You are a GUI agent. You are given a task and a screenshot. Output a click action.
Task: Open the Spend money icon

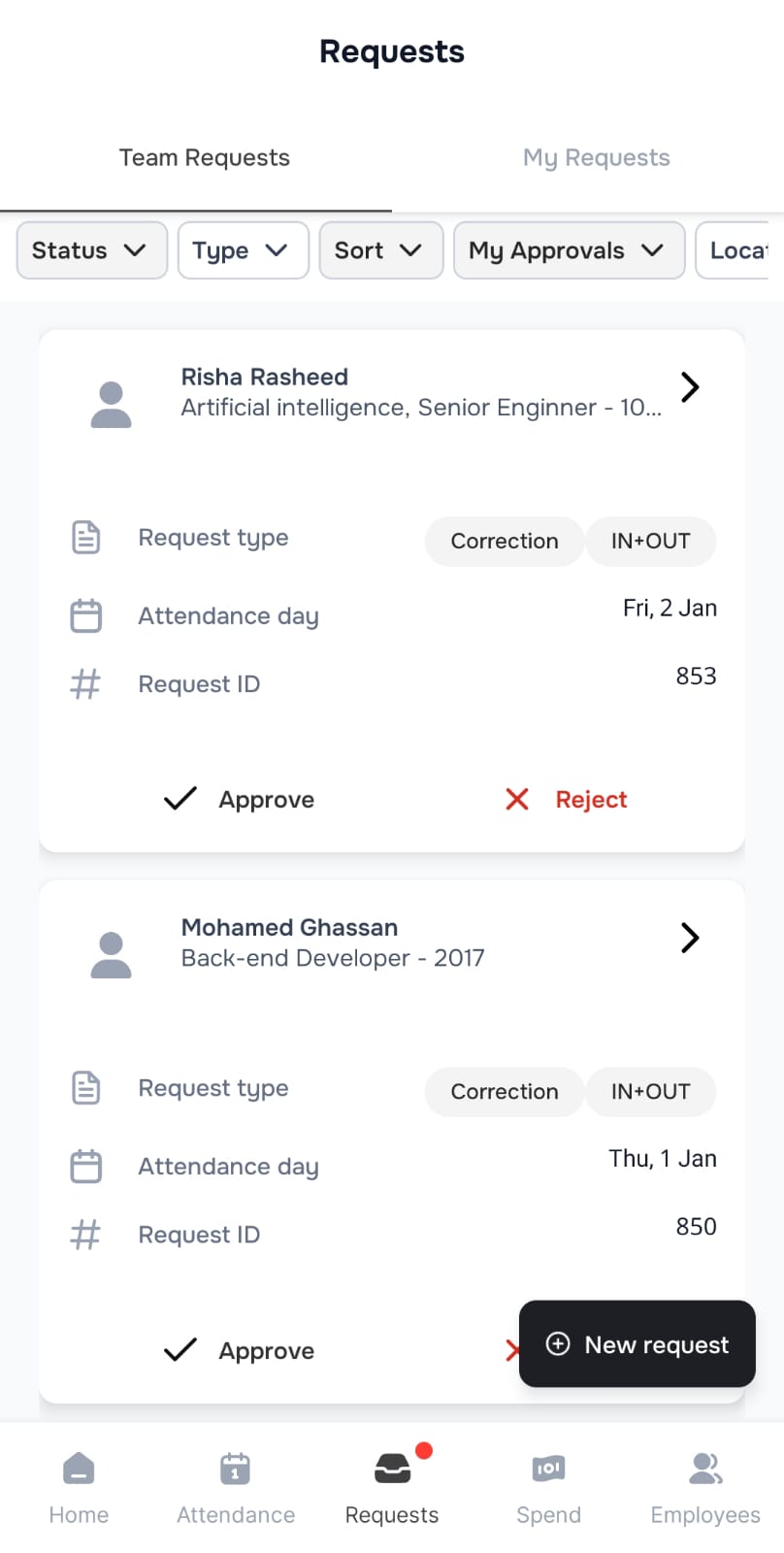tap(548, 1469)
